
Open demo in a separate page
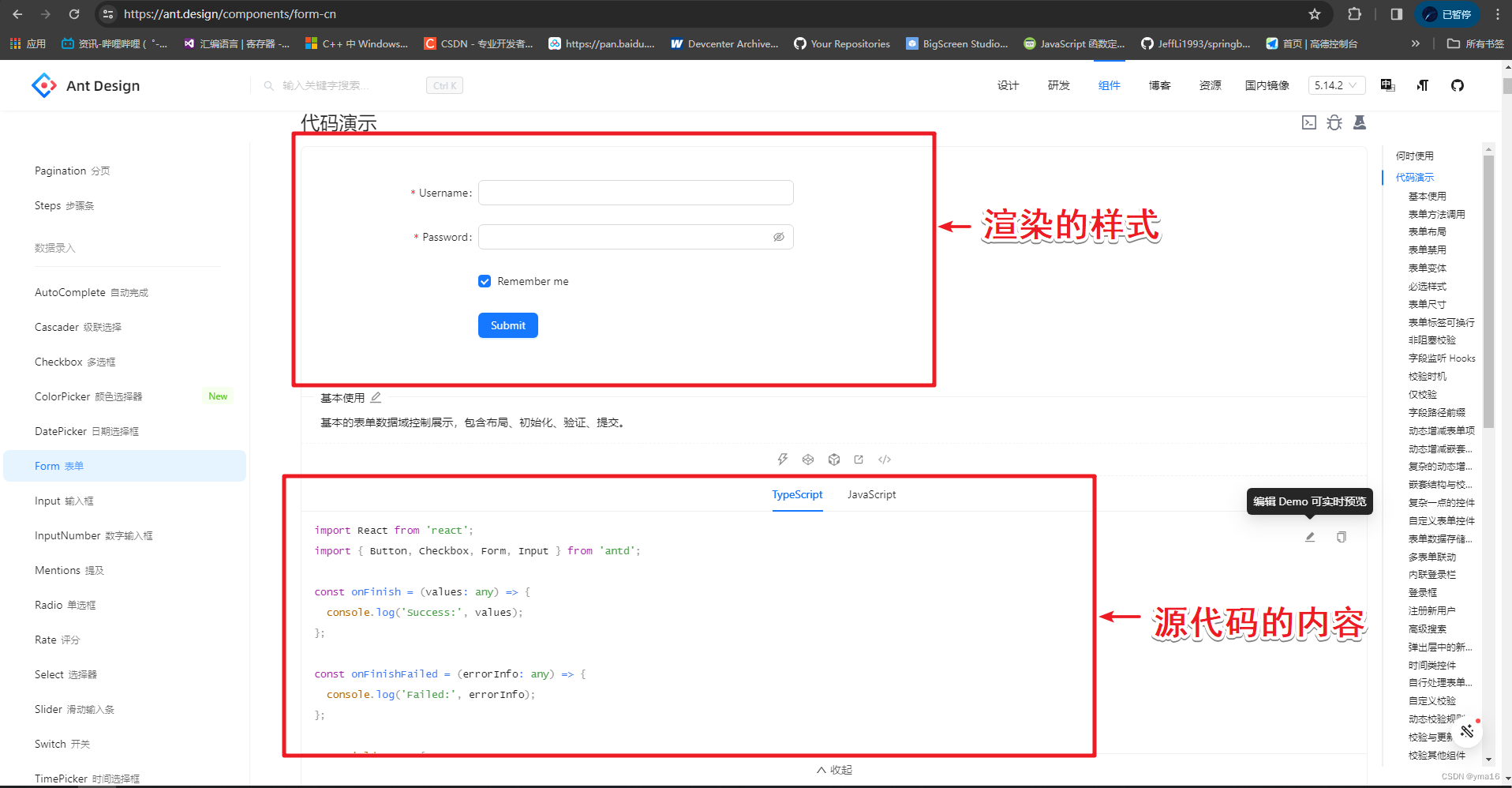859,459
